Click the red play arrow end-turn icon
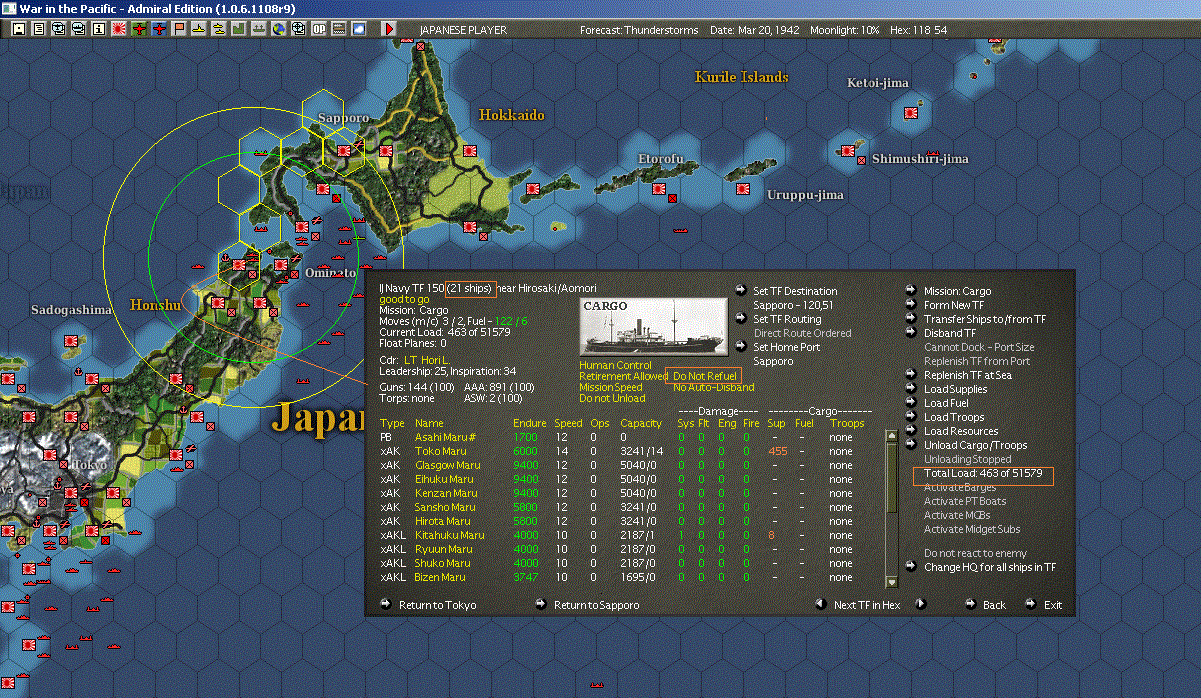1201x698 pixels. click(389, 29)
